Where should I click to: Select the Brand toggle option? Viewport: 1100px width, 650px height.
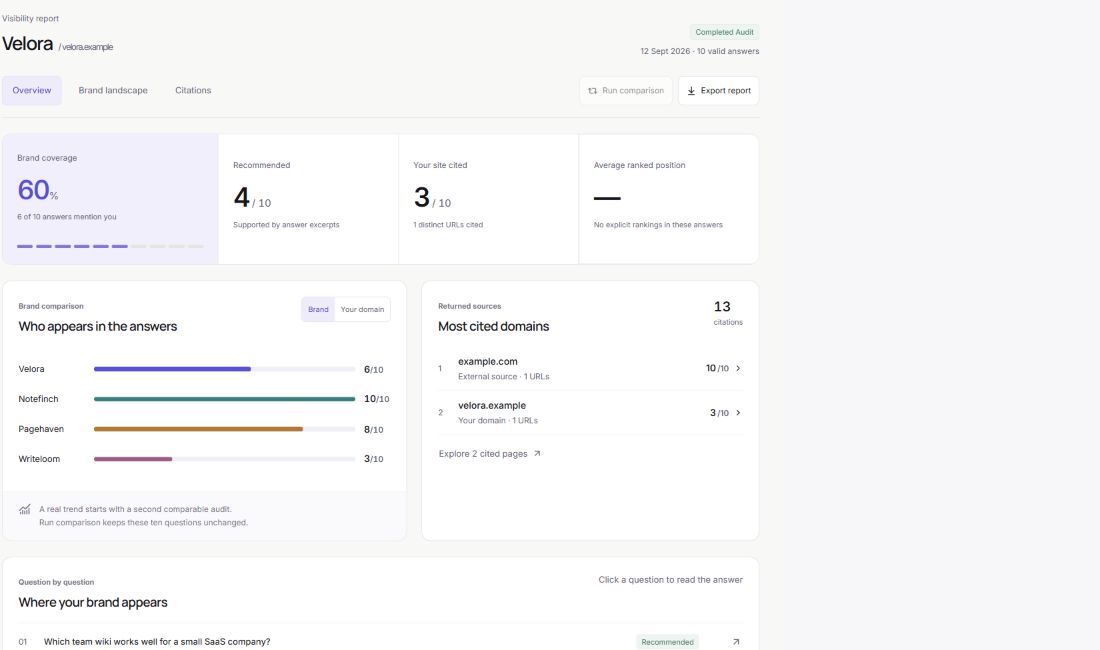point(318,309)
